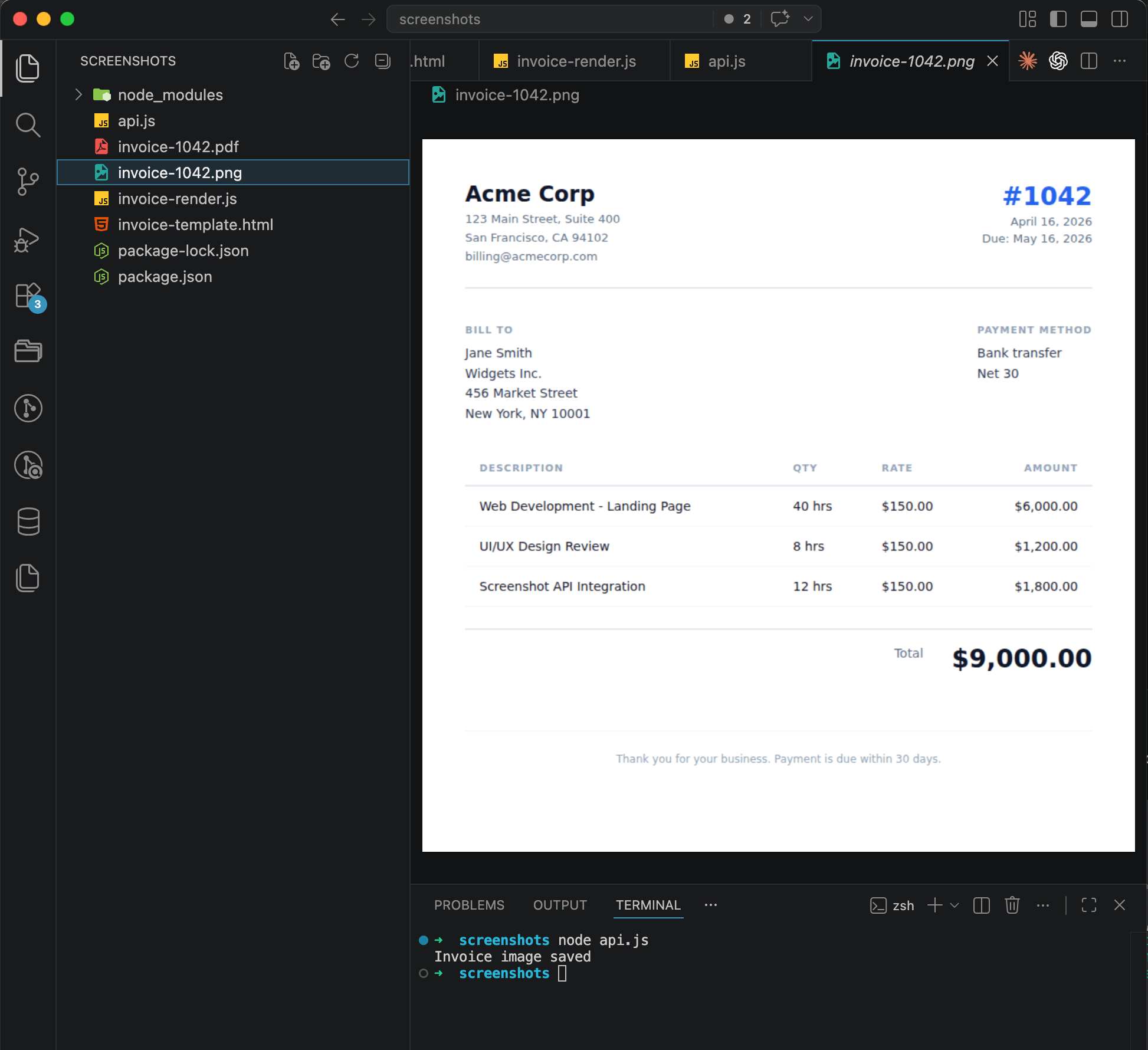Open the Claude extension icon
Screen dimensions: 1148x1050
1028,61
